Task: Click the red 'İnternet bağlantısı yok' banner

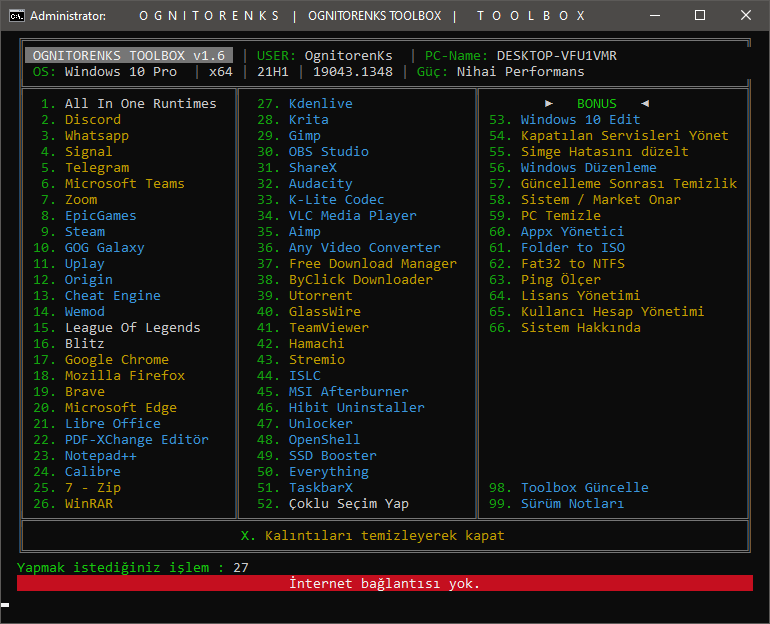Action: point(385,583)
